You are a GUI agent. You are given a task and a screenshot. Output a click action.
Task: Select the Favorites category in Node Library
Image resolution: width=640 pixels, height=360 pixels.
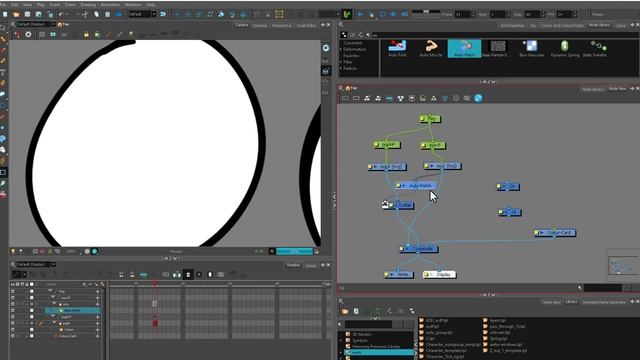pos(351,56)
